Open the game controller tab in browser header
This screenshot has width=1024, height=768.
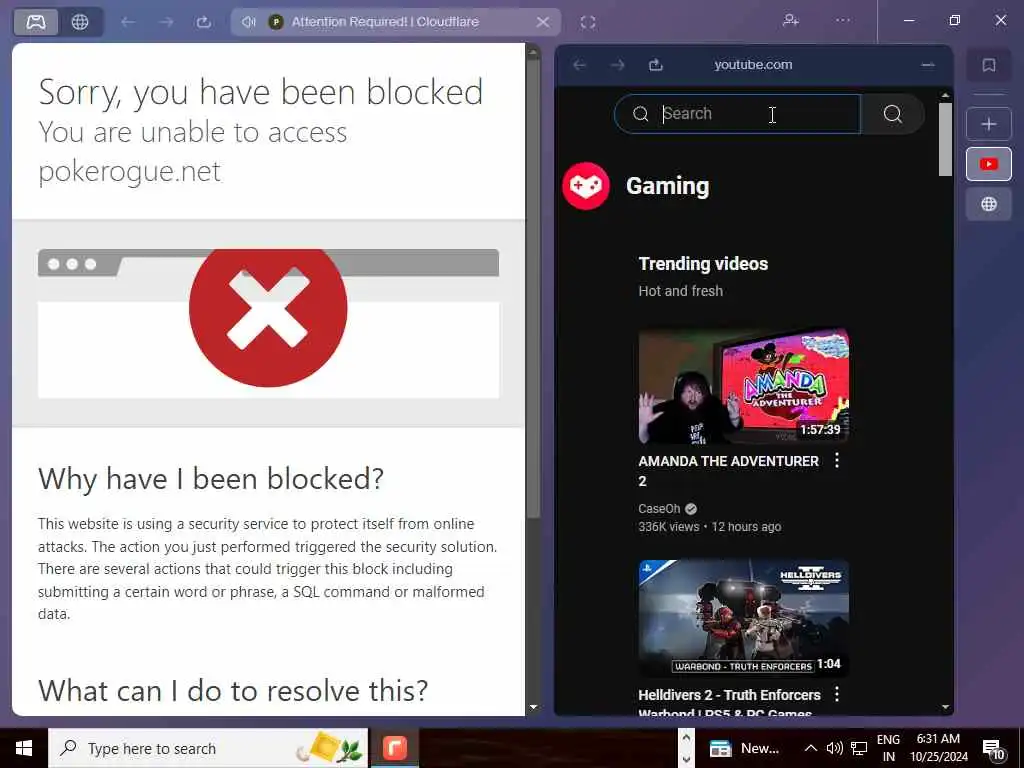(36, 22)
